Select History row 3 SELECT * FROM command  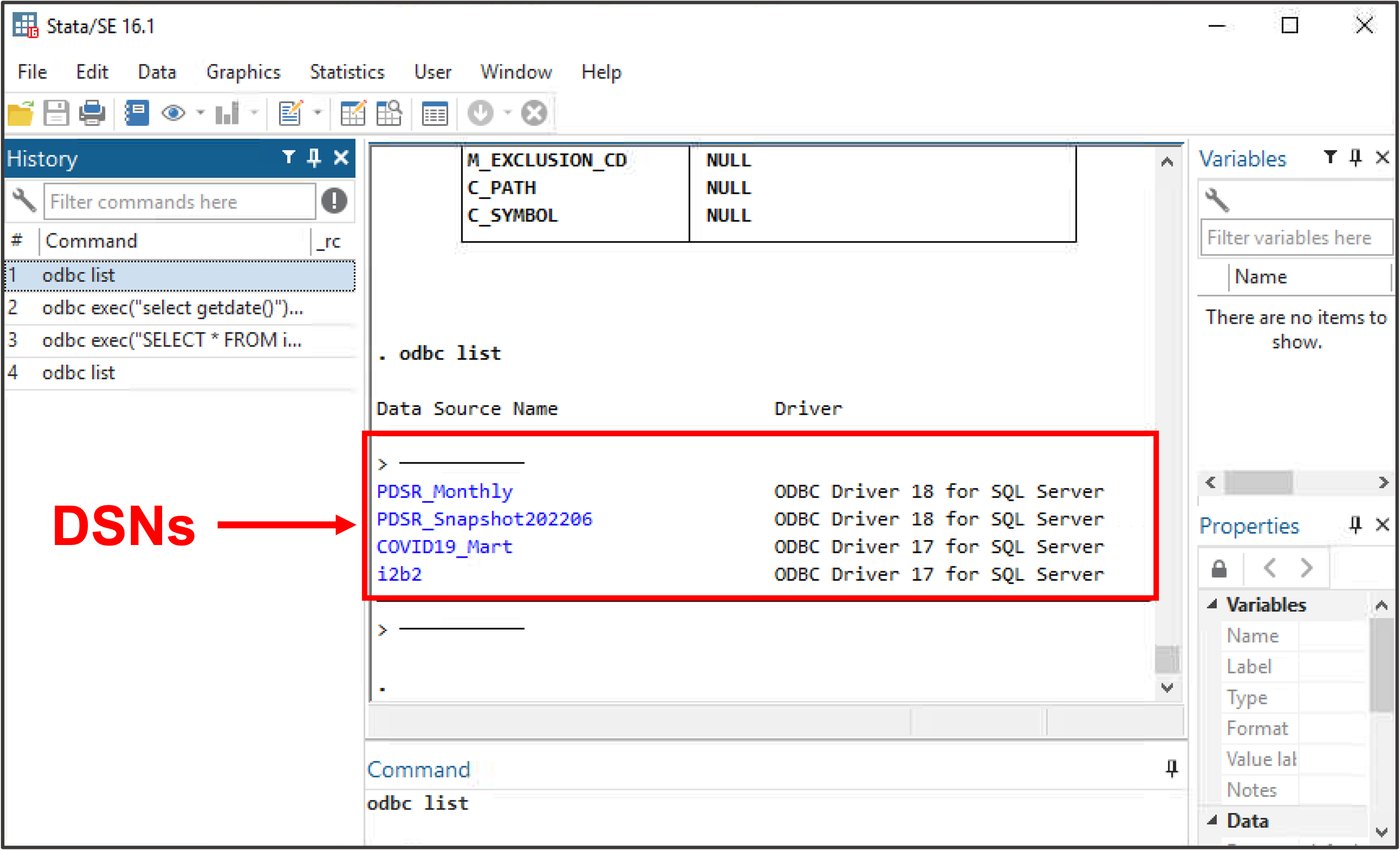180,340
